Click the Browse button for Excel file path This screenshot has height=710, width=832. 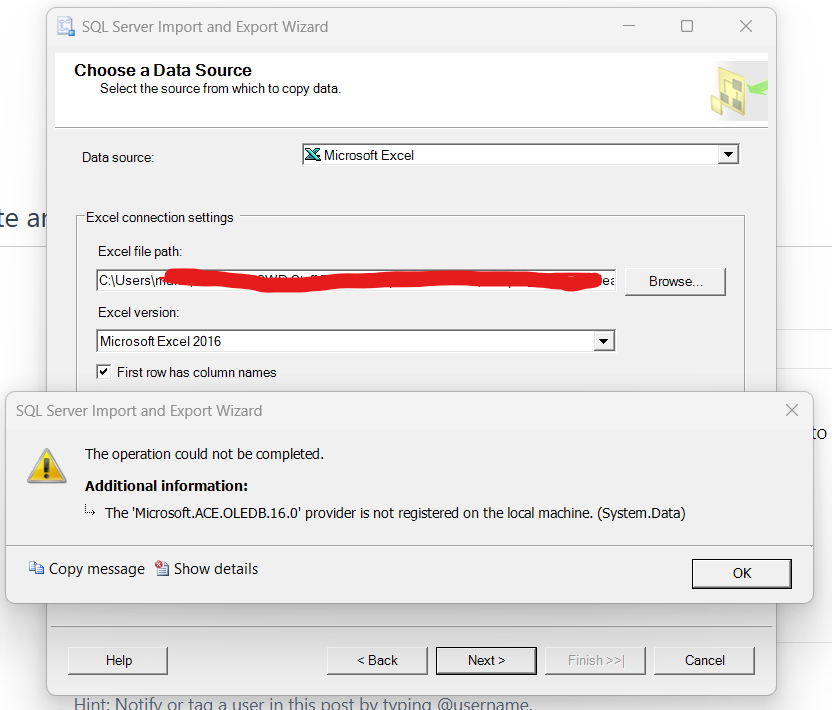[675, 281]
